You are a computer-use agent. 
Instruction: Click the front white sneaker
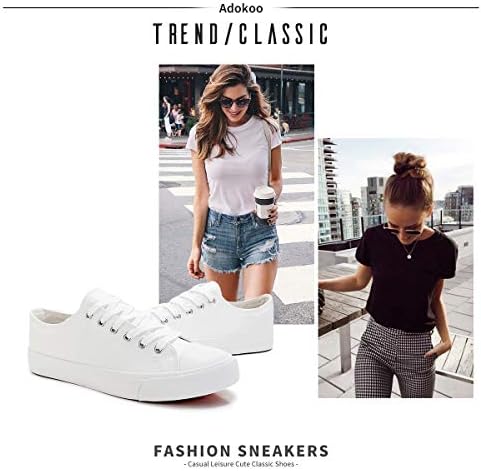tap(134, 346)
